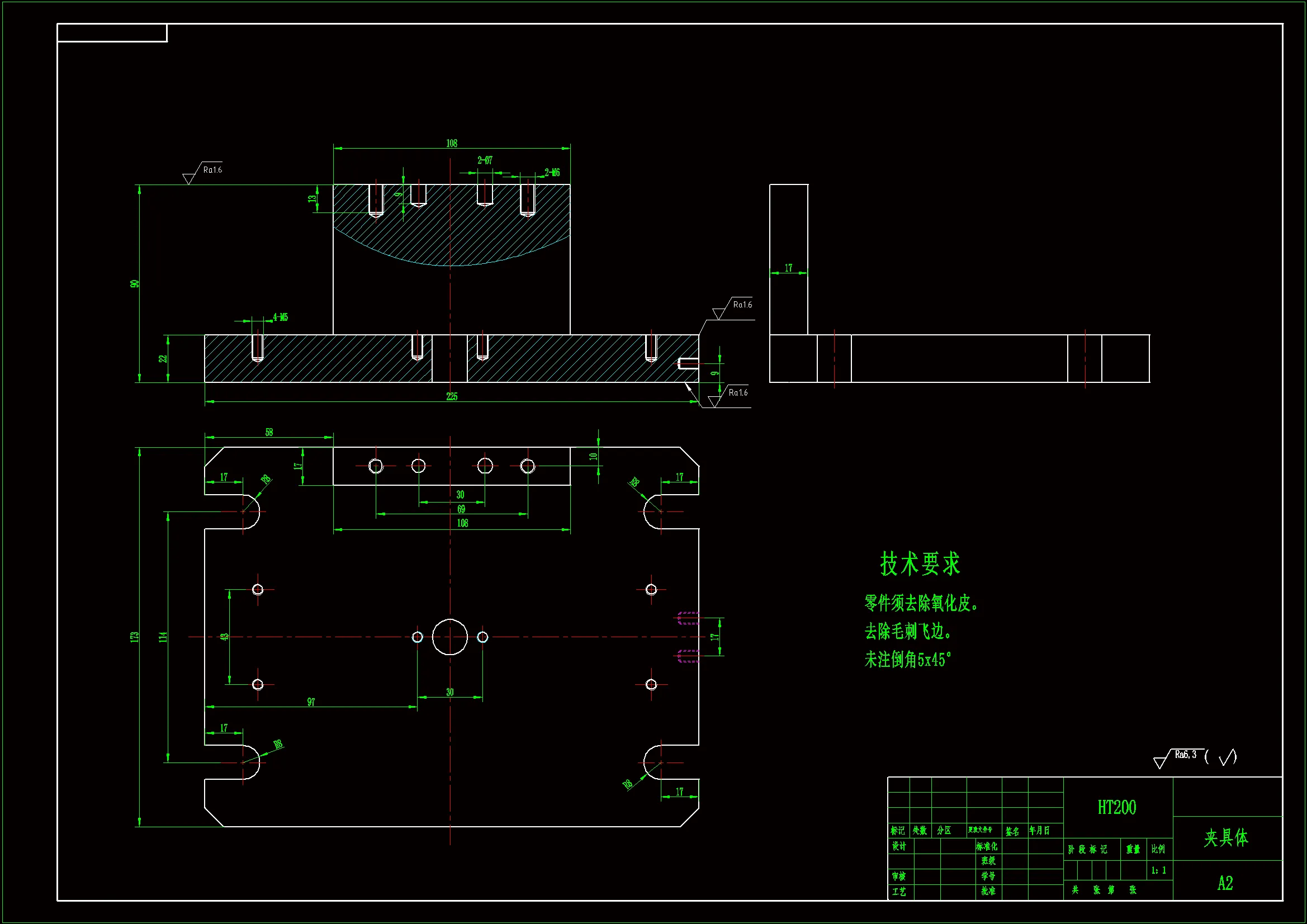Select the 夹具体 part name in title block
1307x924 pixels.
(x=1225, y=837)
